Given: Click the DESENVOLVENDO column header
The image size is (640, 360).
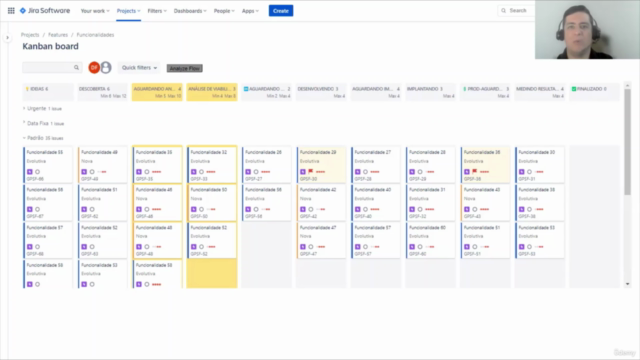Looking at the screenshot, I should click(x=321, y=92).
